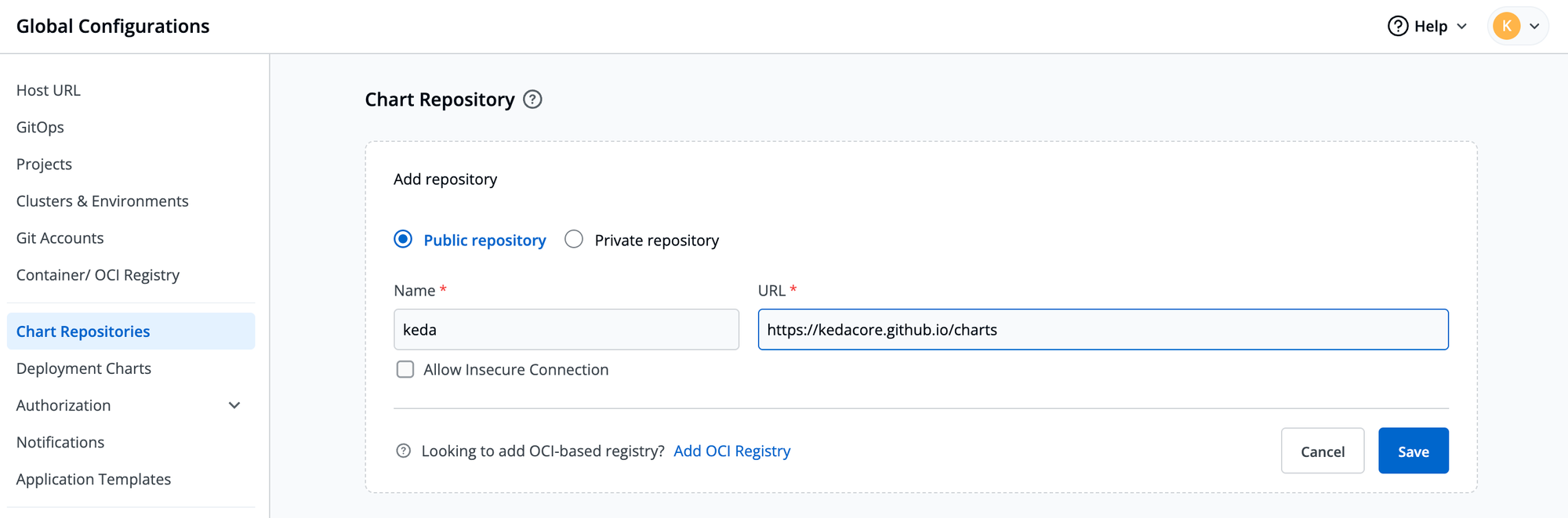Open Git Accounts in the sidebar
Image resolution: width=1568 pixels, height=518 pixels.
pyautogui.click(x=60, y=237)
